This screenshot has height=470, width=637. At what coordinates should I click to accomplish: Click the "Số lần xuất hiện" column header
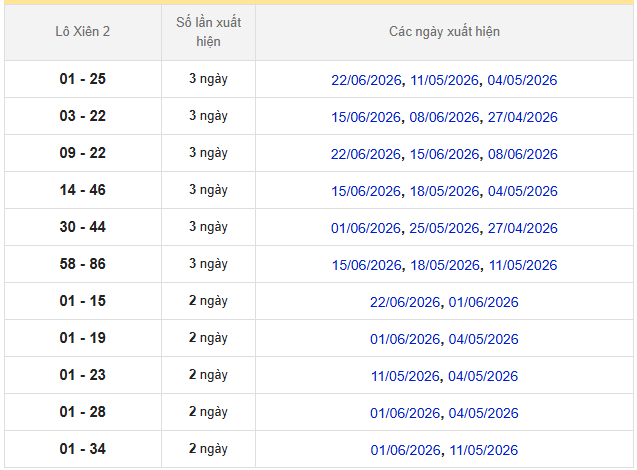point(208,32)
